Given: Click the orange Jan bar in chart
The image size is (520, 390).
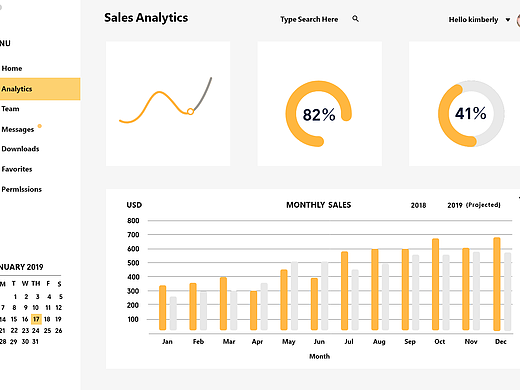Looking at the screenshot, I should [162, 308].
